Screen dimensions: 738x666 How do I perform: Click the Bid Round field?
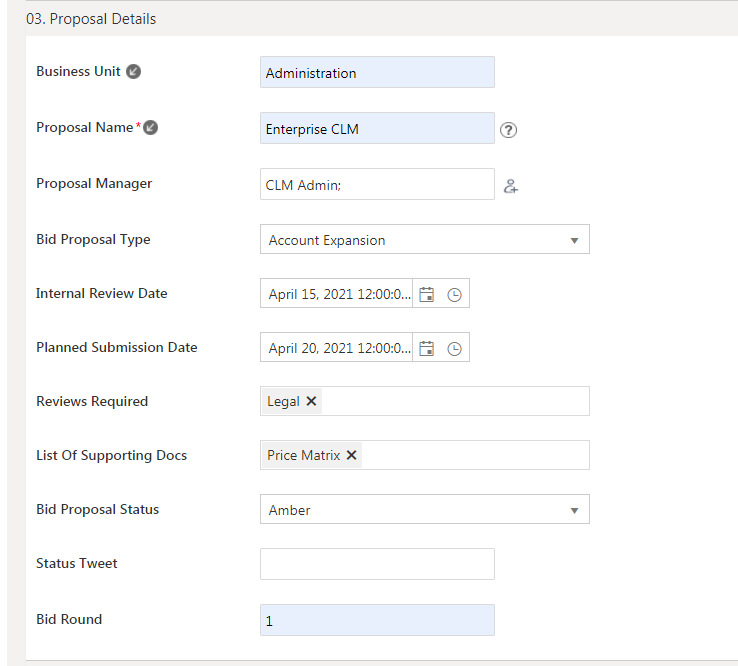pos(377,620)
